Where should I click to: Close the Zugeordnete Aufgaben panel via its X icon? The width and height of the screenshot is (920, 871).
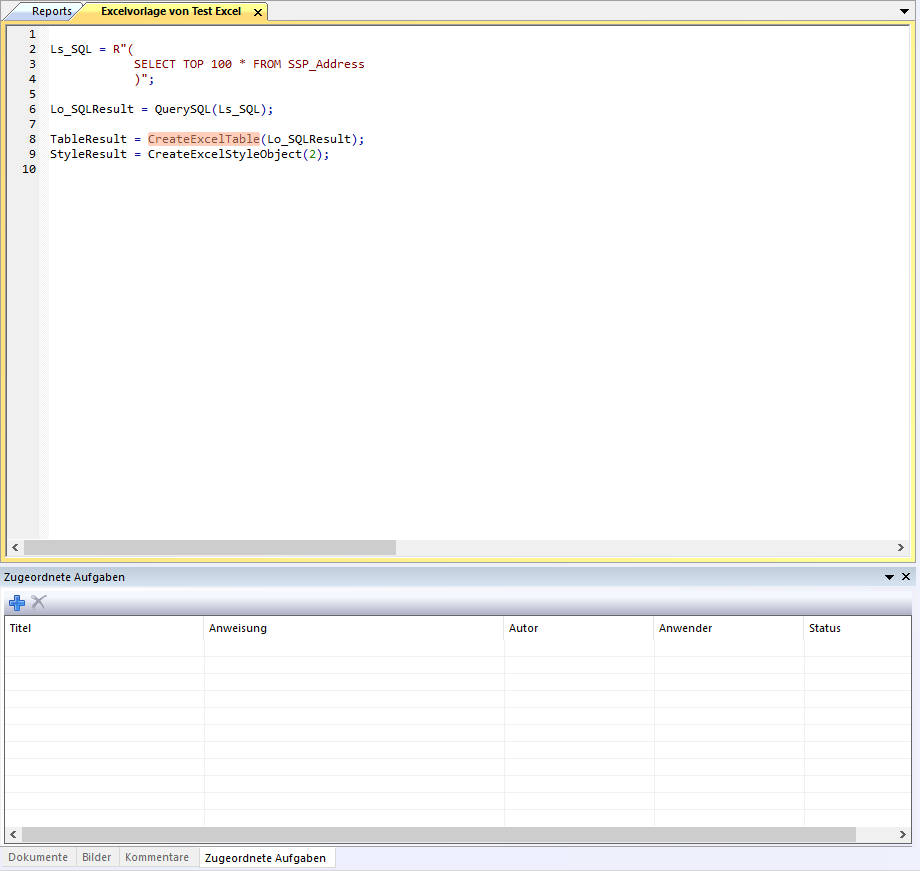(x=907, y=576)
